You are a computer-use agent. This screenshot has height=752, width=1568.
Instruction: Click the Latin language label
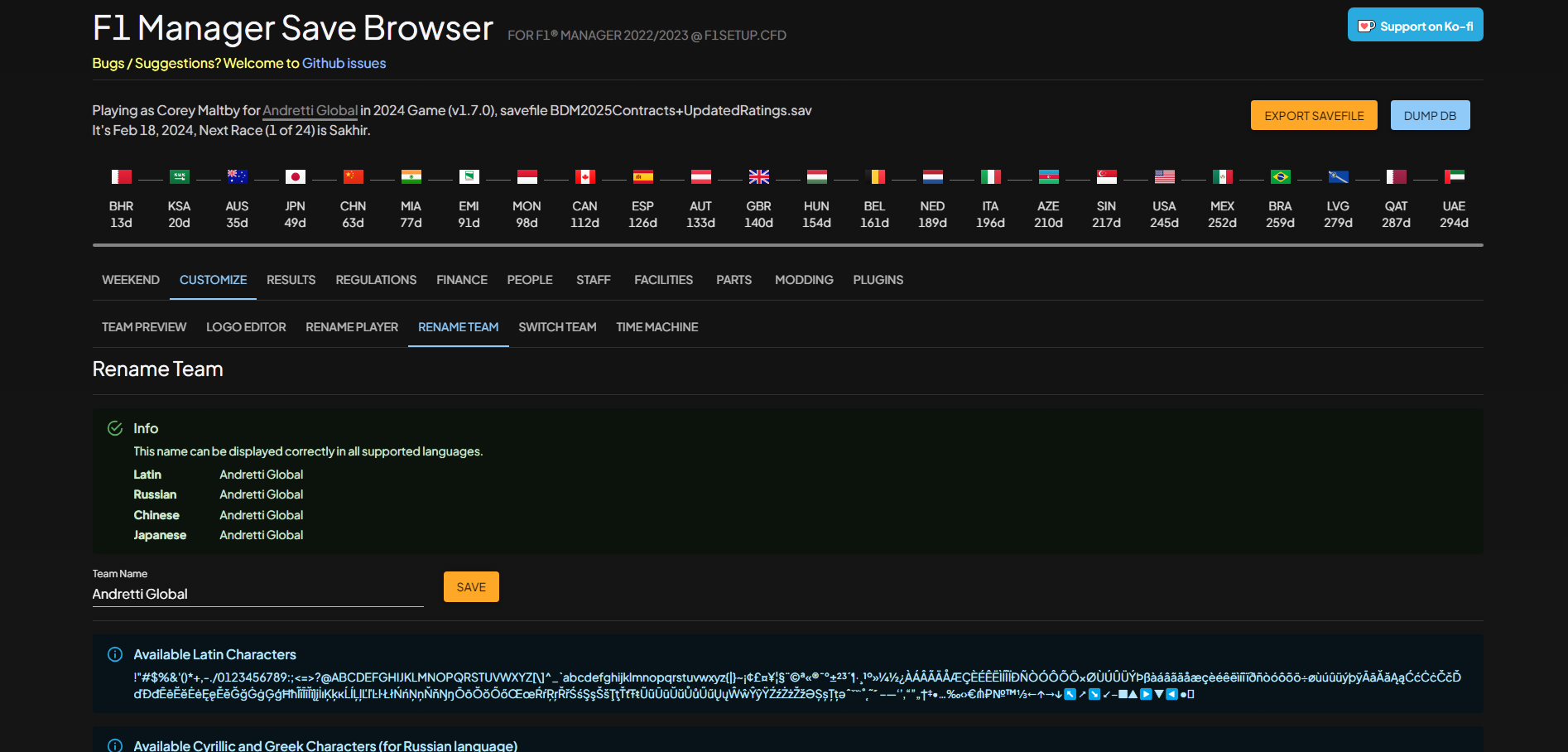tap(147, 475)
